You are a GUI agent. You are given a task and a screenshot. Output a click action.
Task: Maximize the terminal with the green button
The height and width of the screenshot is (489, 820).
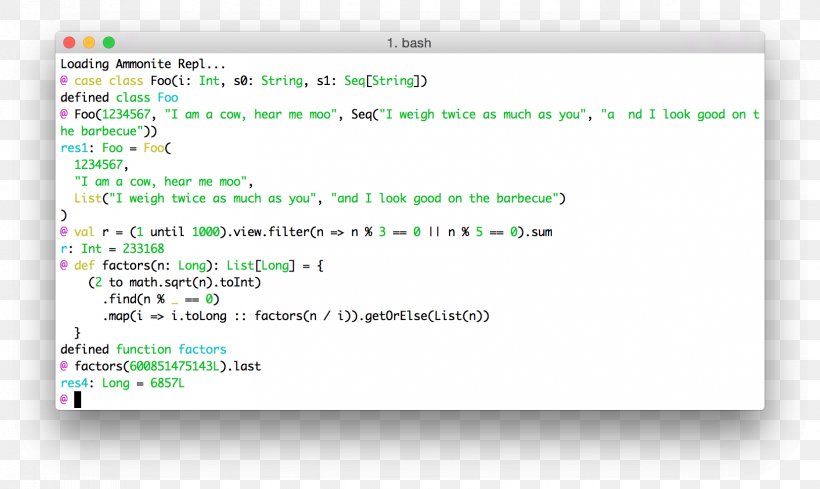click(x=109, y=42)
